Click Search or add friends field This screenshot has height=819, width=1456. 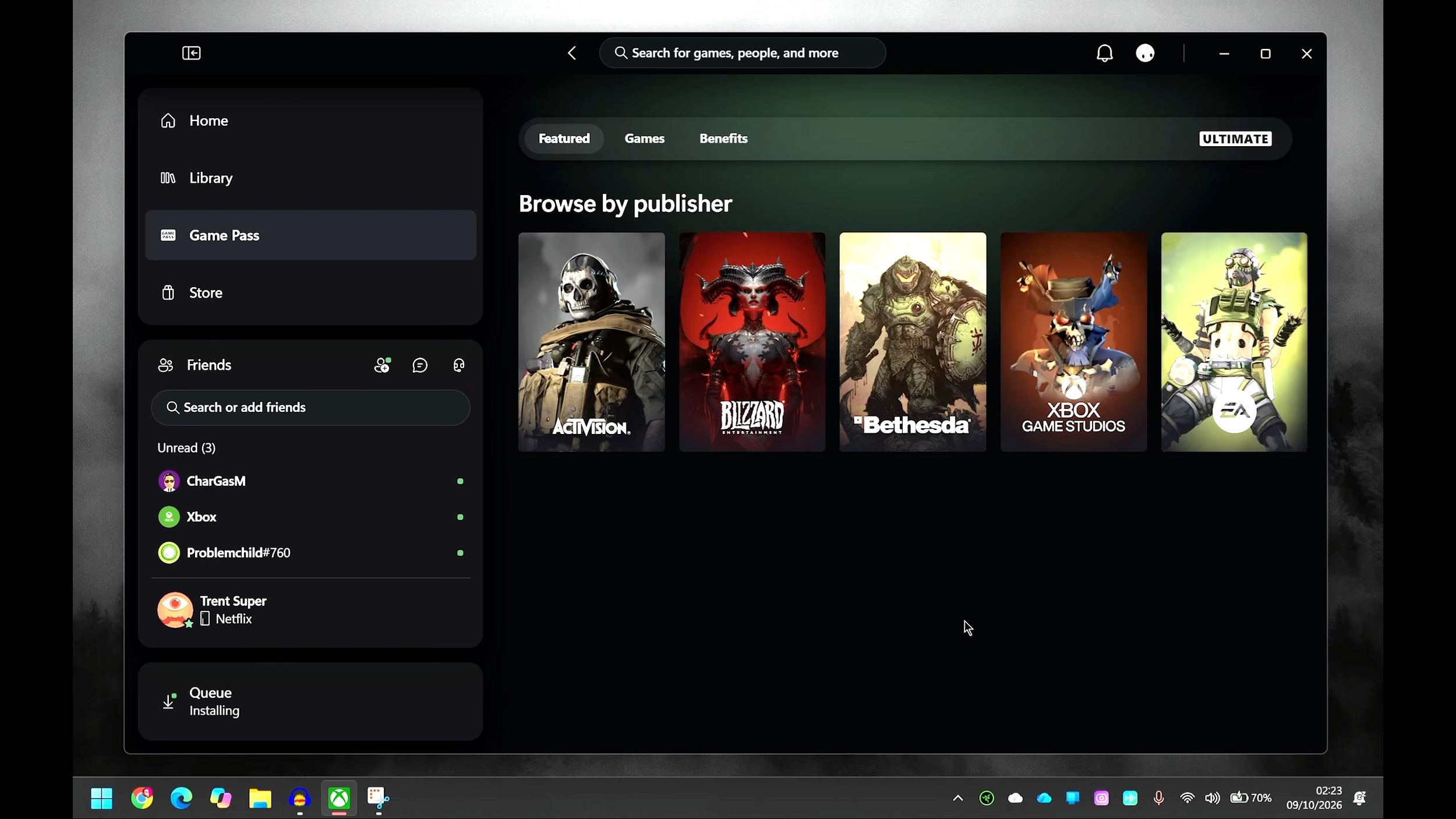tap(310, 408)
